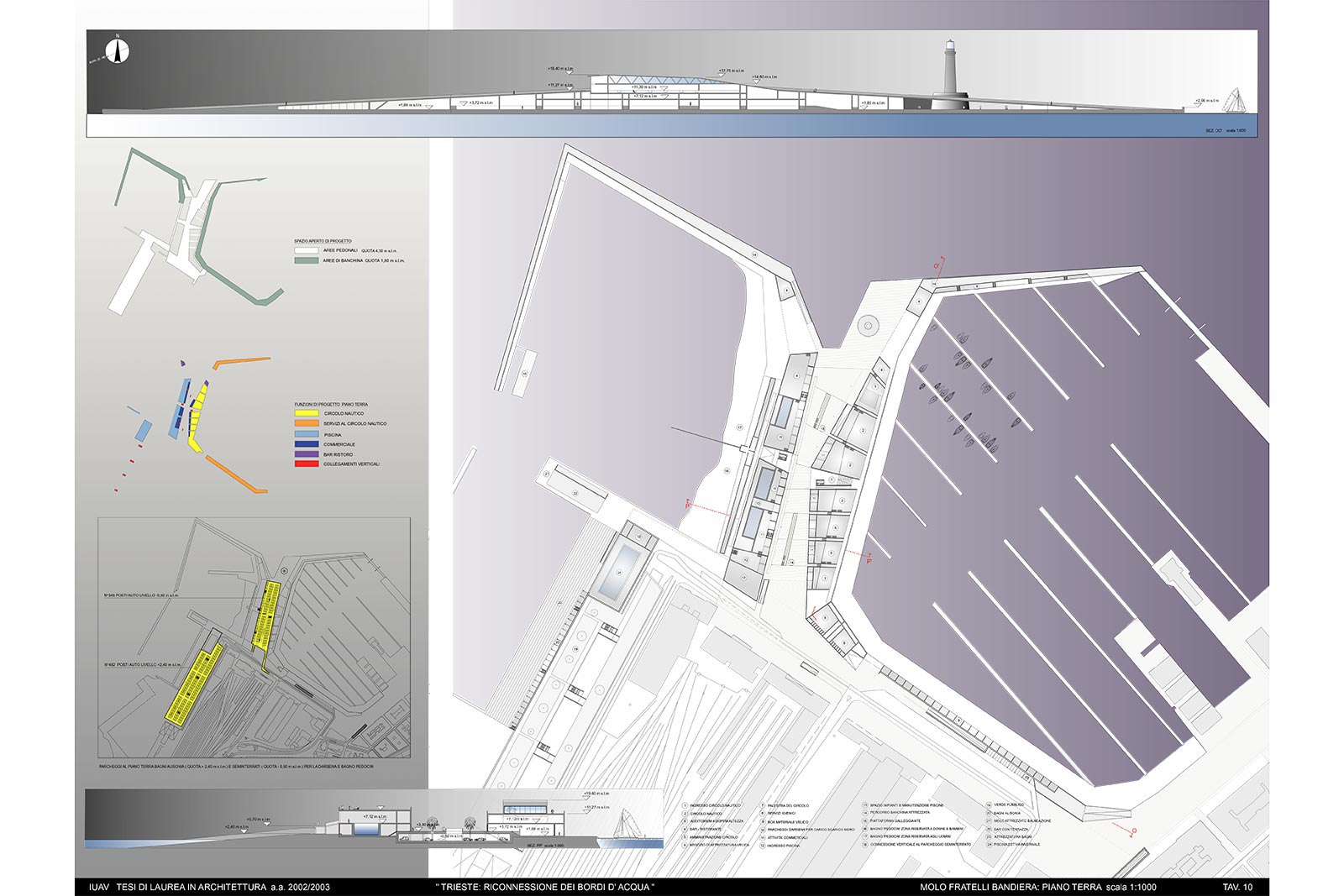Click legend entry 18 'Connessione verticale al parcheggio'

tap(915, 845)
